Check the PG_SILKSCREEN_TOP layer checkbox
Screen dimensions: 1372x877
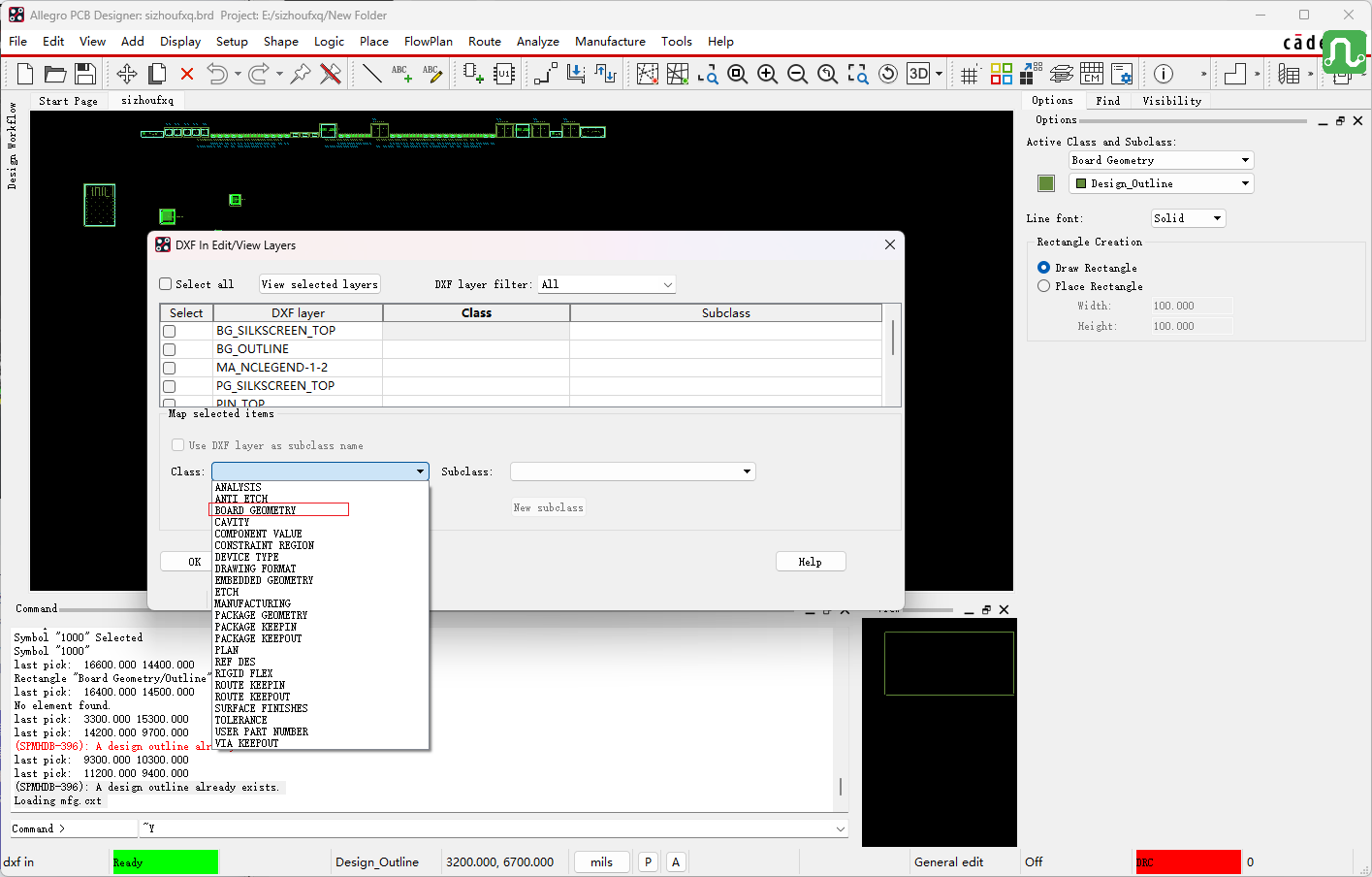(x=170, y=386)
